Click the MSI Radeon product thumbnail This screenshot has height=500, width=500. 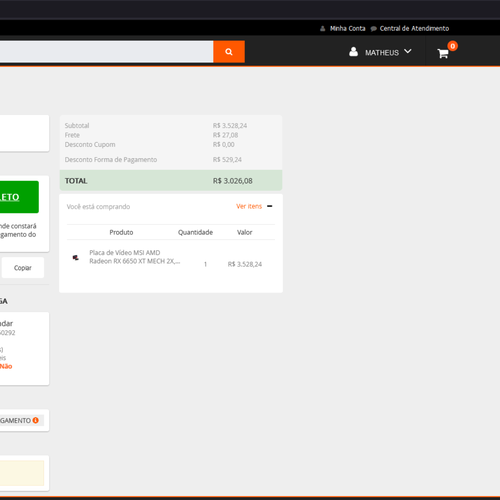76,257
